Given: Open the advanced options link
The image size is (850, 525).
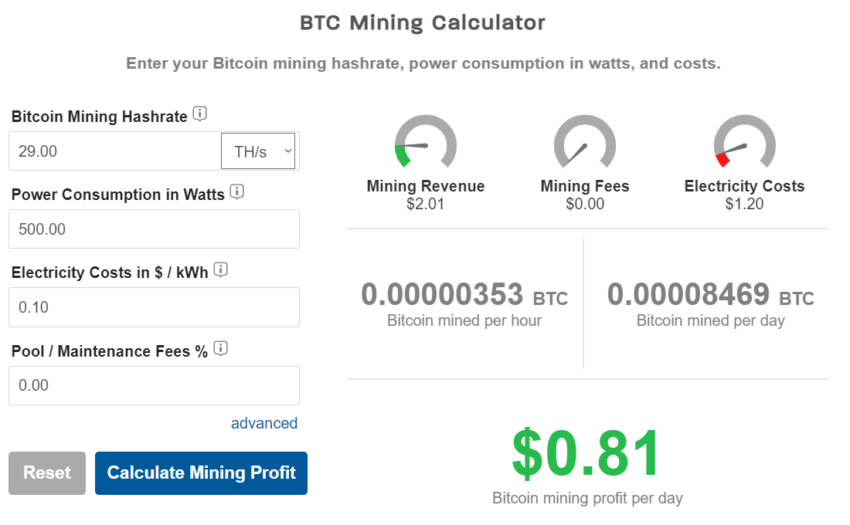Looking at the screenshot, I should 264,423.
